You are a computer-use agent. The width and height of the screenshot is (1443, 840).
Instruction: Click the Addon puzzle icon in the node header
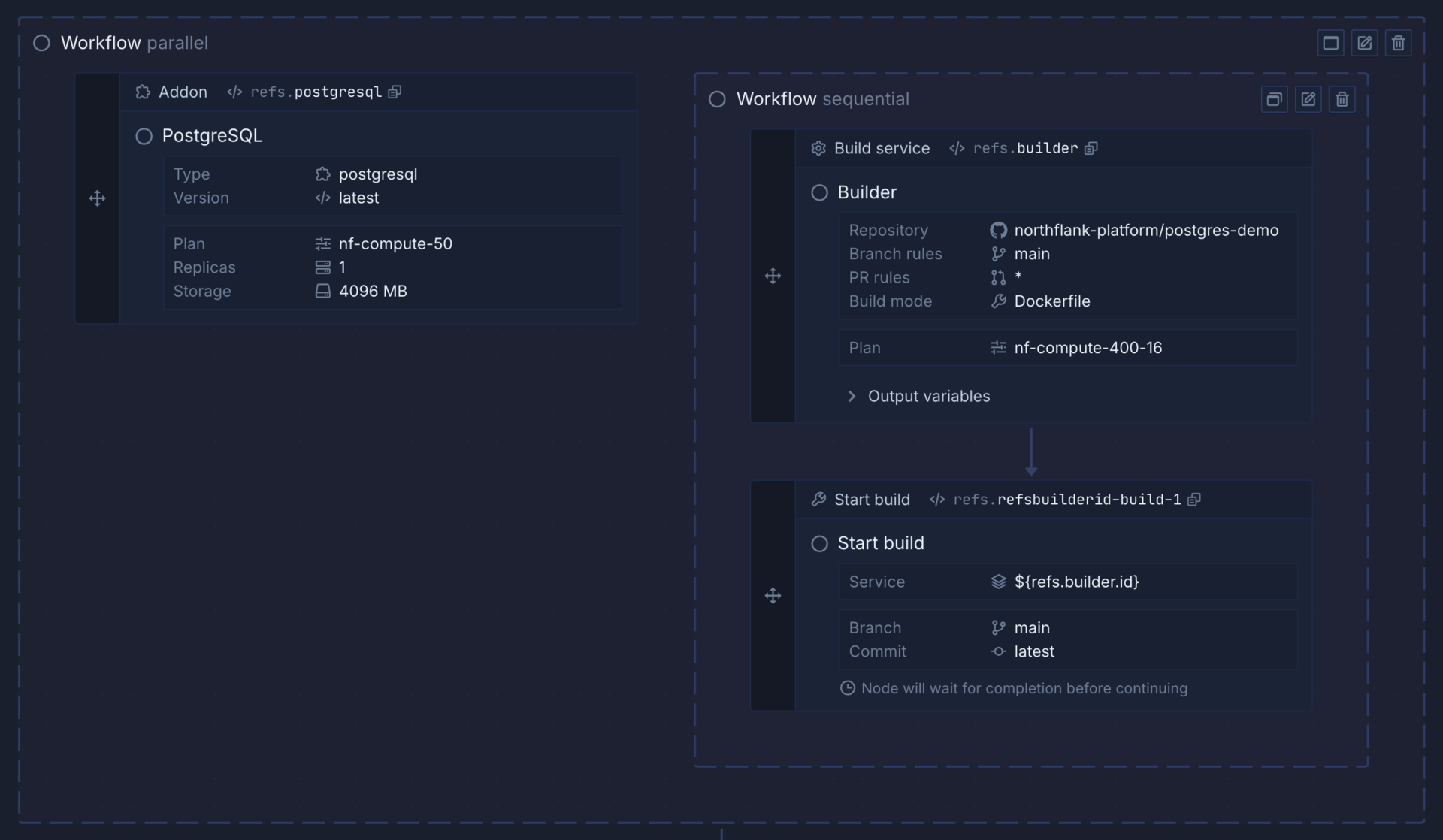(143, 92)
